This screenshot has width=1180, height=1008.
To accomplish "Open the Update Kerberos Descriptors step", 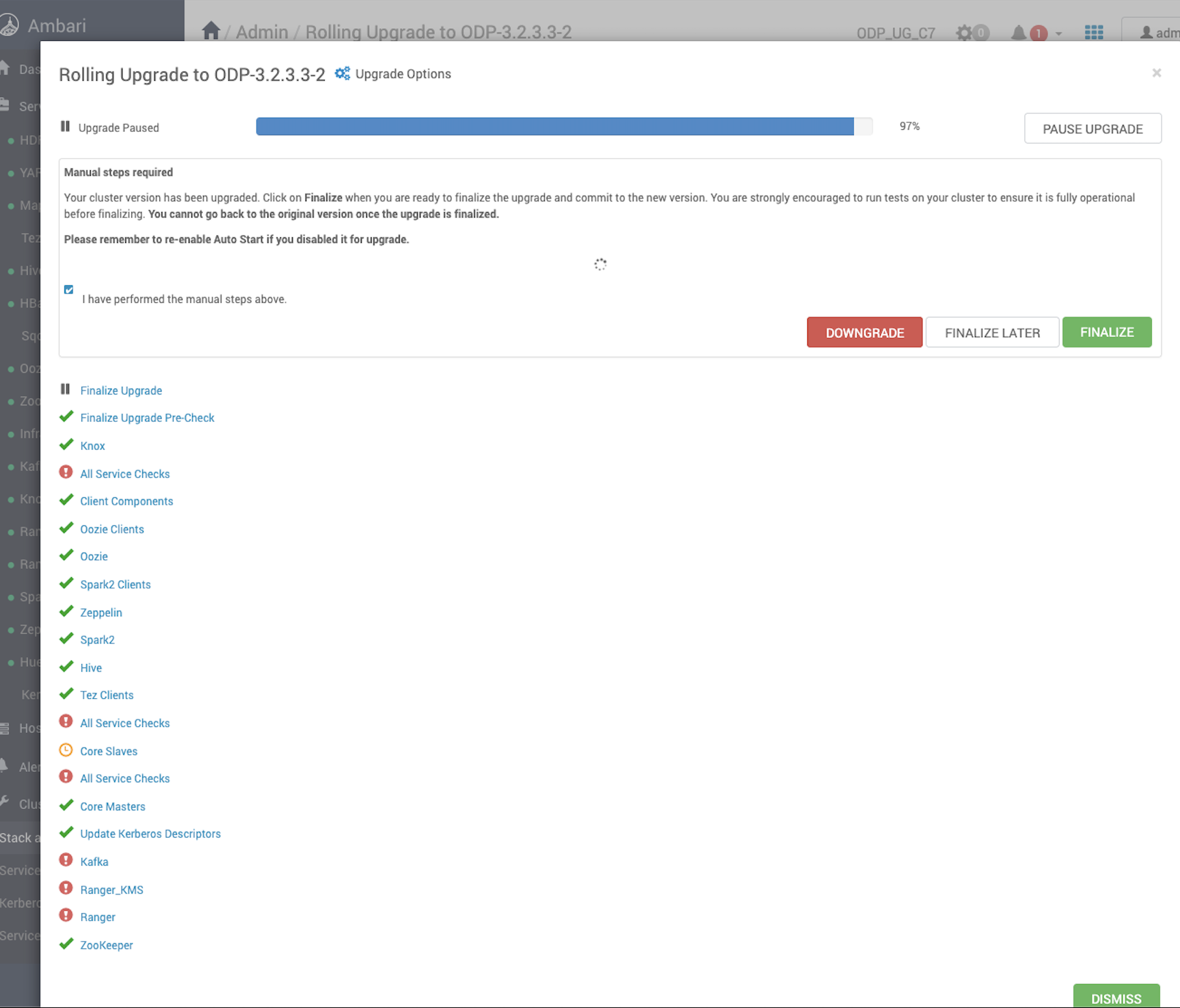I will click(150, 834).
